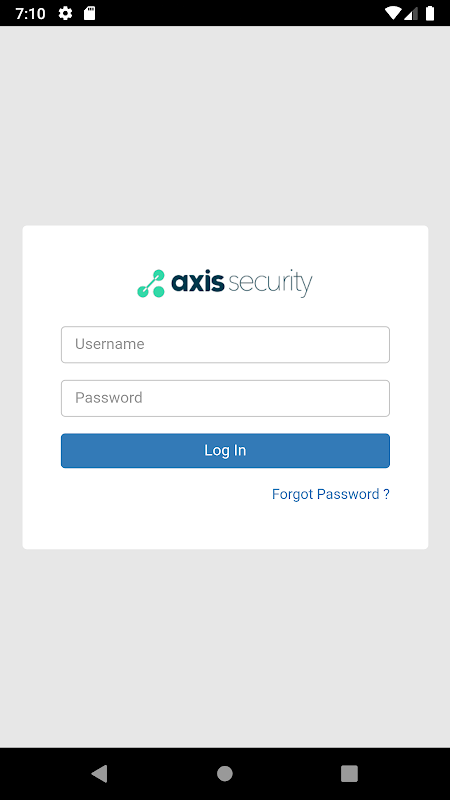This screenshot has width=450, height=800.
Task: Tap the cellular signal strength icon
Action: pyautogui.click(x=411, y=13)
